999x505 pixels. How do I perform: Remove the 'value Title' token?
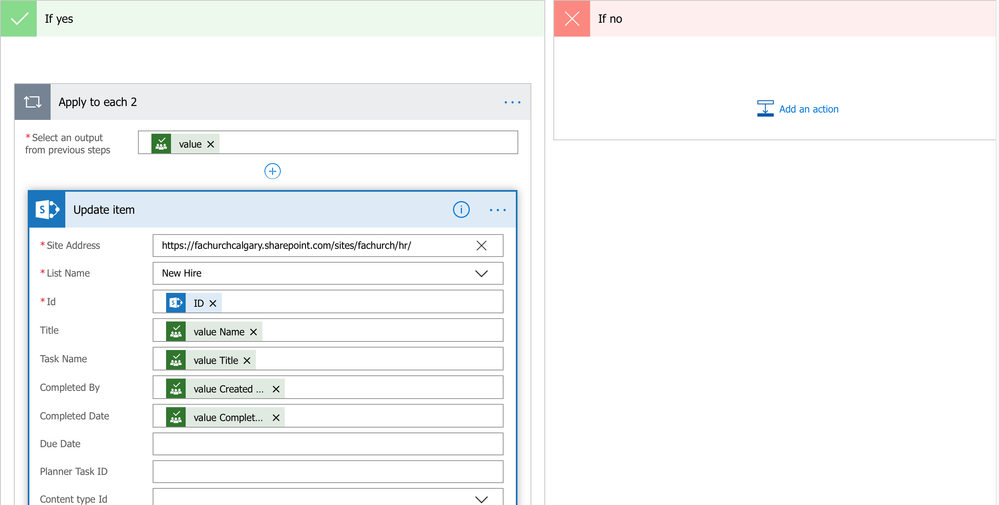click(247, 360)
